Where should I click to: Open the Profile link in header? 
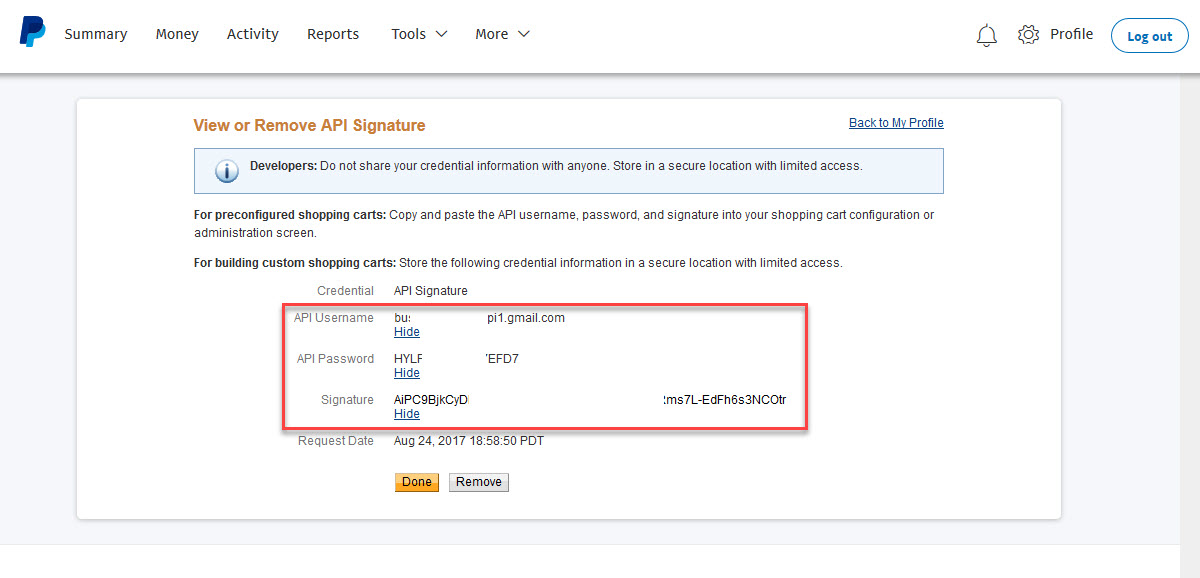1072,34
